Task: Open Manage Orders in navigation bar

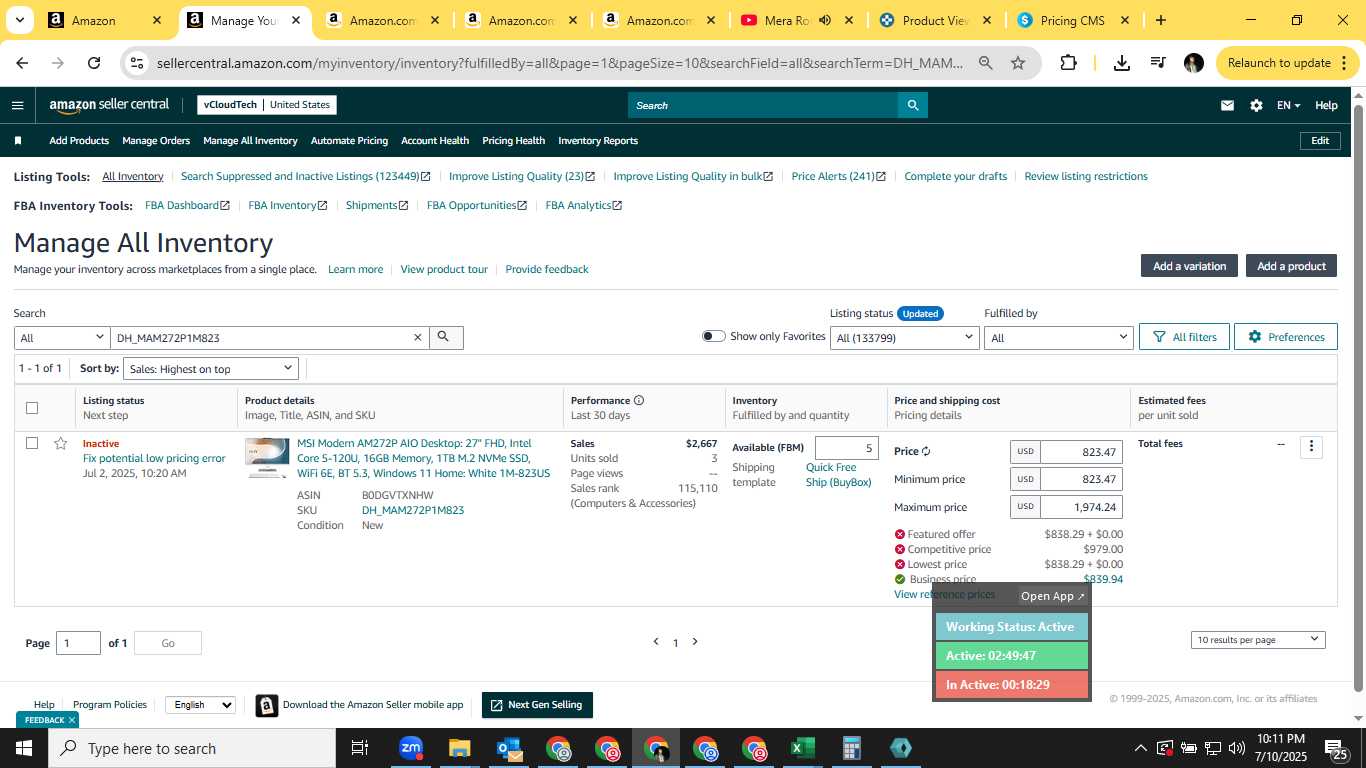Action: (x=156, y=141)
